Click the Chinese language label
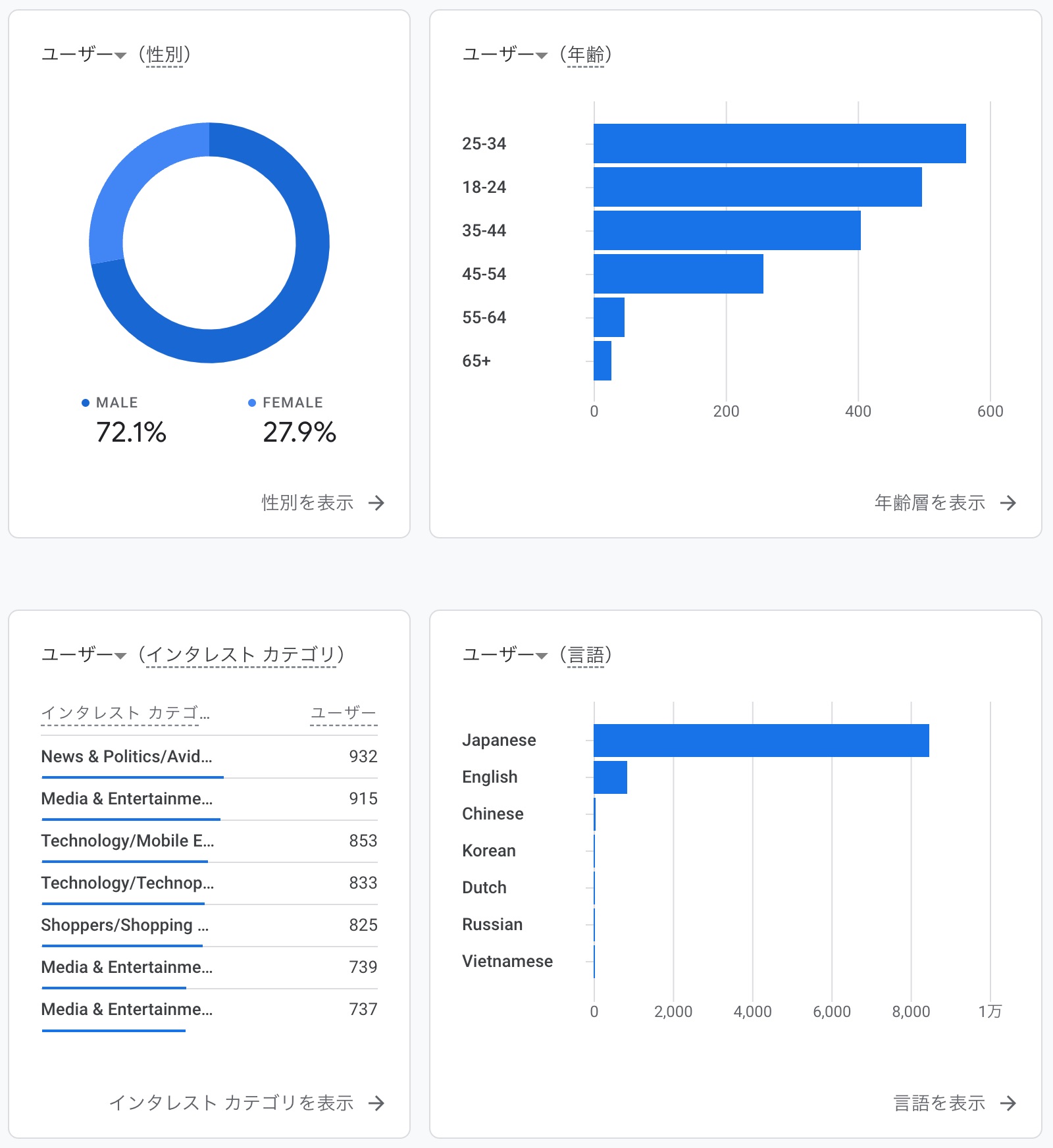The width and height of the screenshot is (1053, 1148). tap(493, 814)
